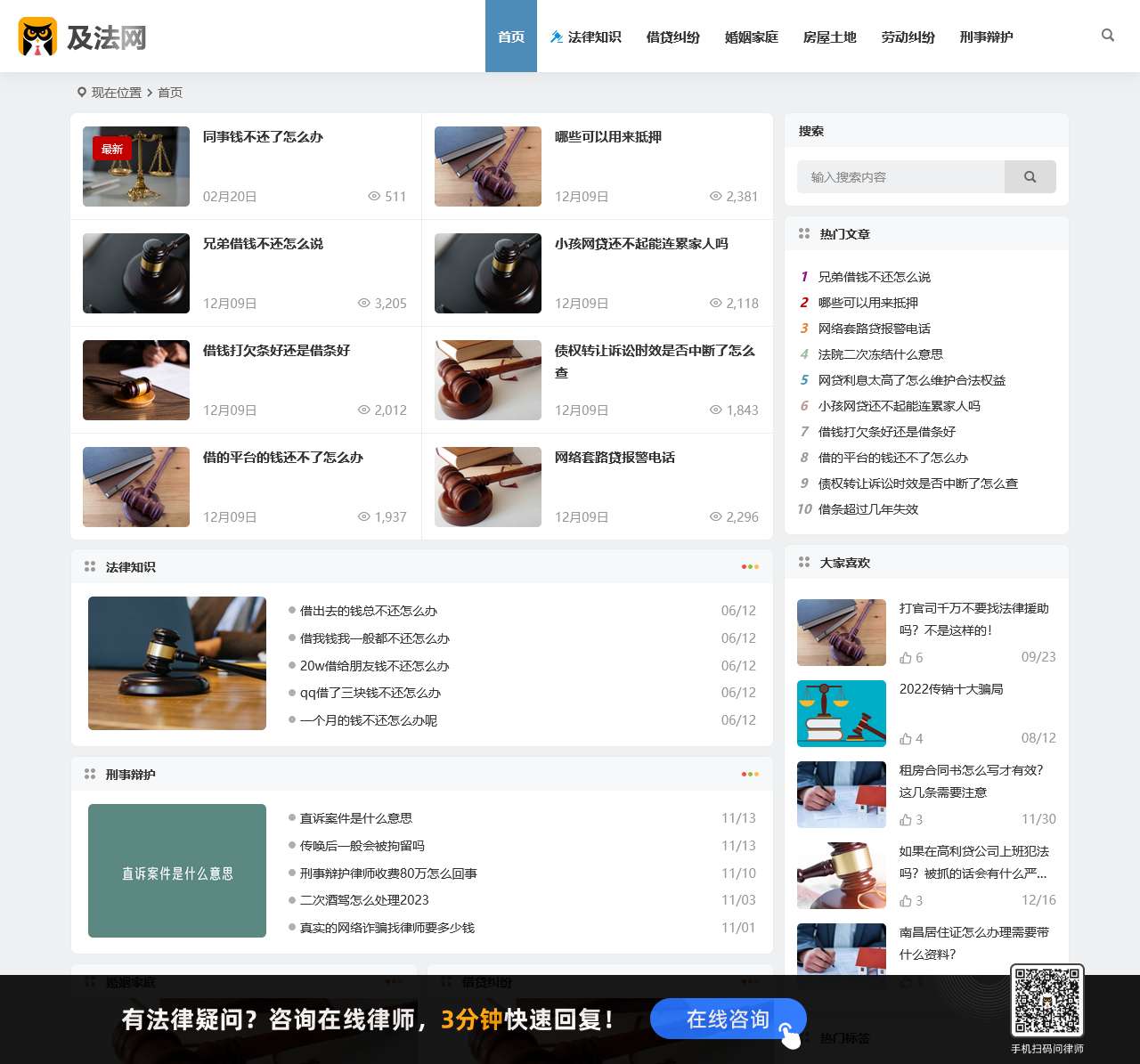Open the 婚姻家庭 navigation menu
Image resolution: width=1140 pixels, height=1064 pixels.
(752, 37)
